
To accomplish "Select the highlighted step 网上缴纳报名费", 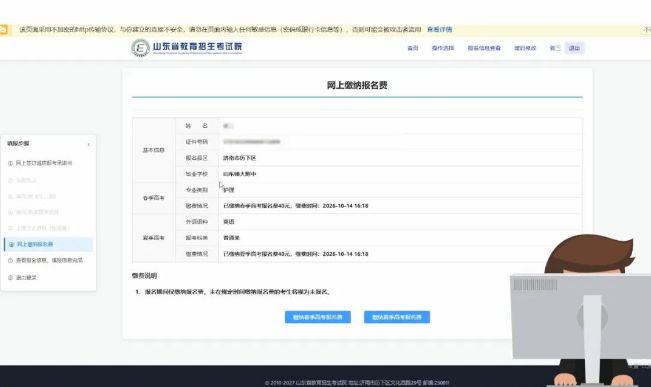I will point(48,244).
